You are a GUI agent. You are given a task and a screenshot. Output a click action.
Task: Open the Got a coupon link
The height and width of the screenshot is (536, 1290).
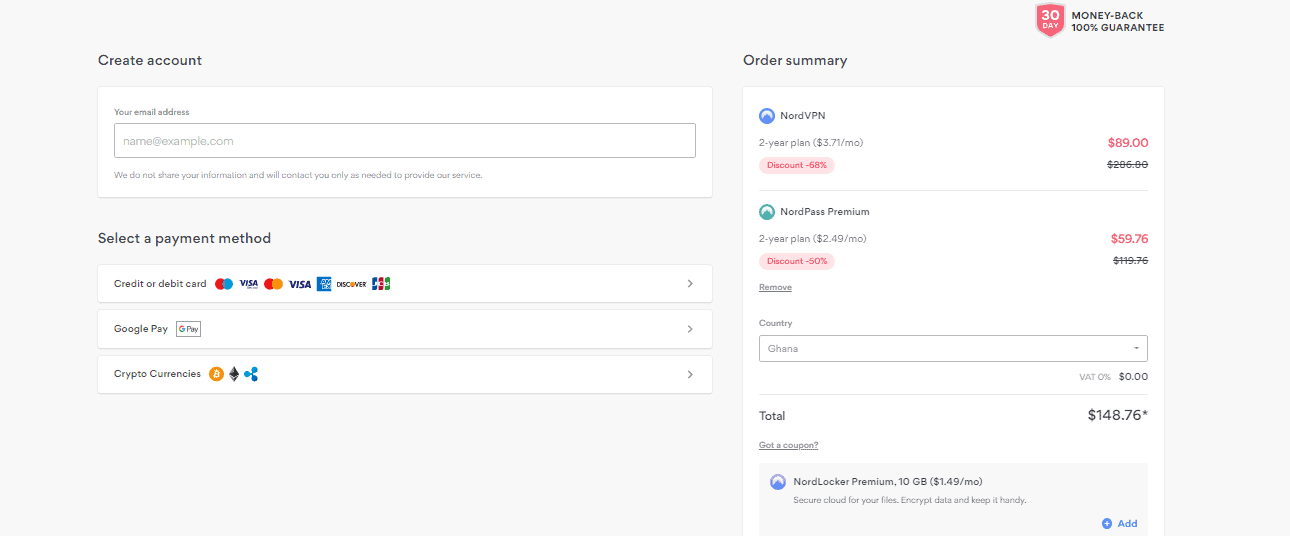click(x=788, y=445)
